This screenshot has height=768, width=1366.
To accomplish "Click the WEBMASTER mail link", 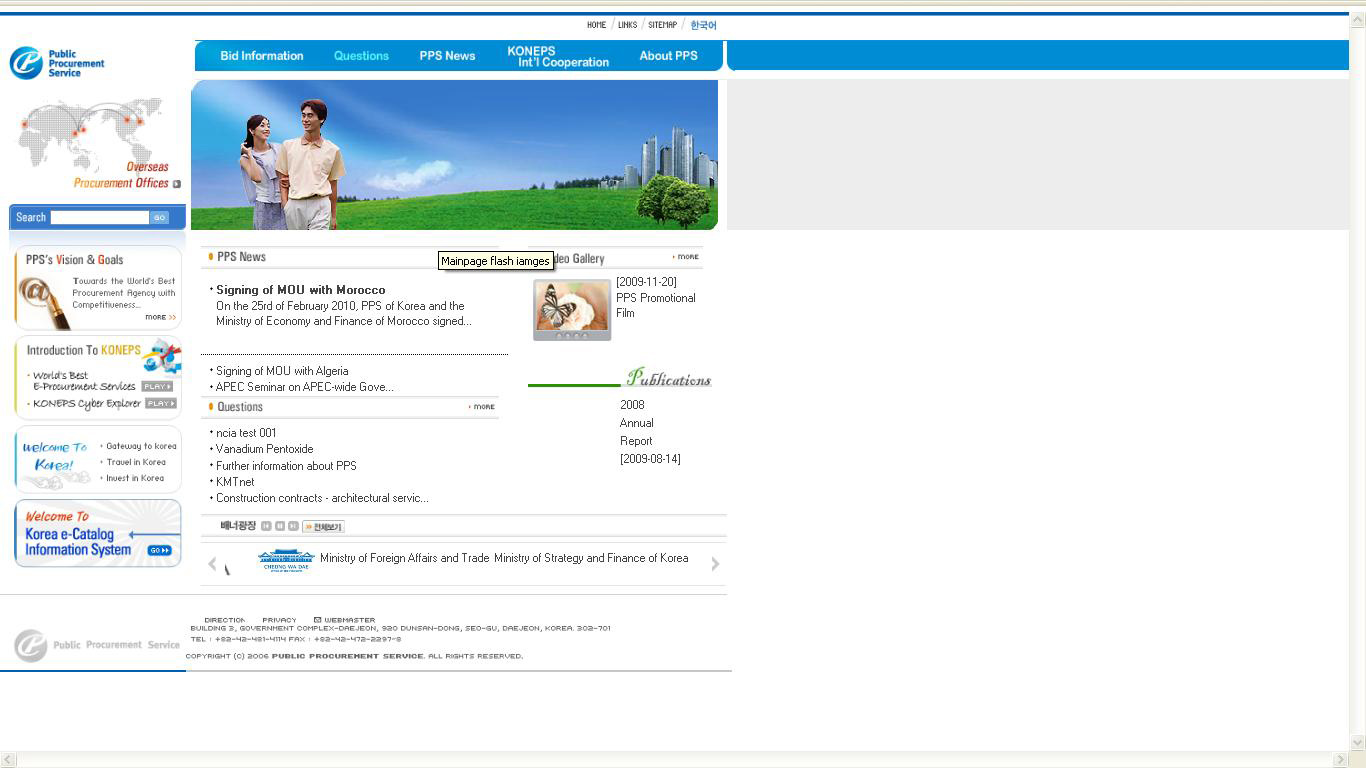I will (x=344, y=620).
